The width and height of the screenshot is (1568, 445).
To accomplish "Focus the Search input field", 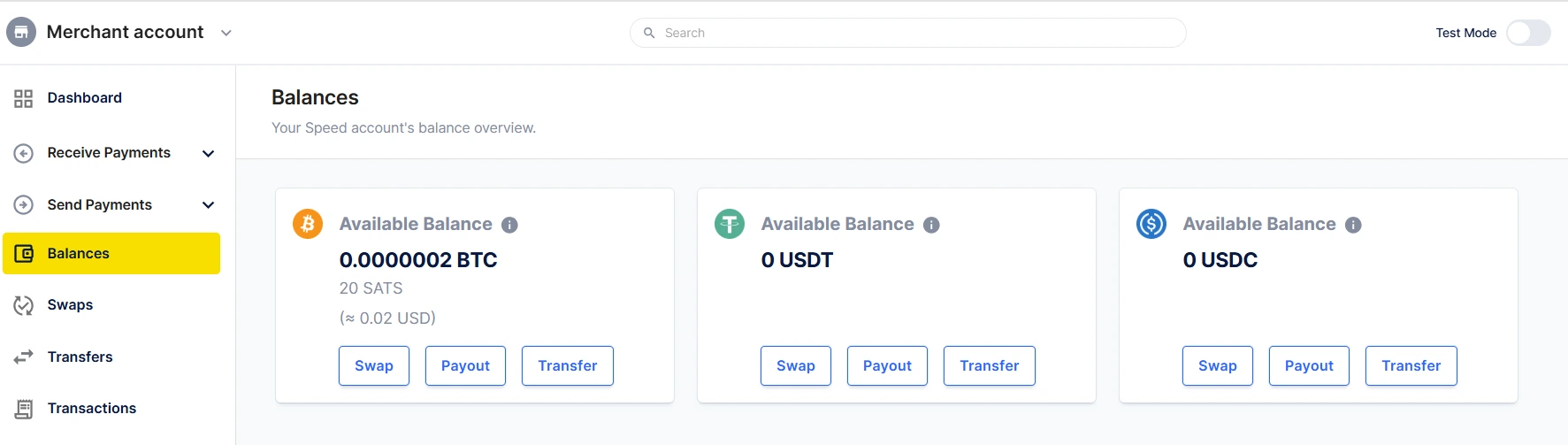I will [920, 33].
